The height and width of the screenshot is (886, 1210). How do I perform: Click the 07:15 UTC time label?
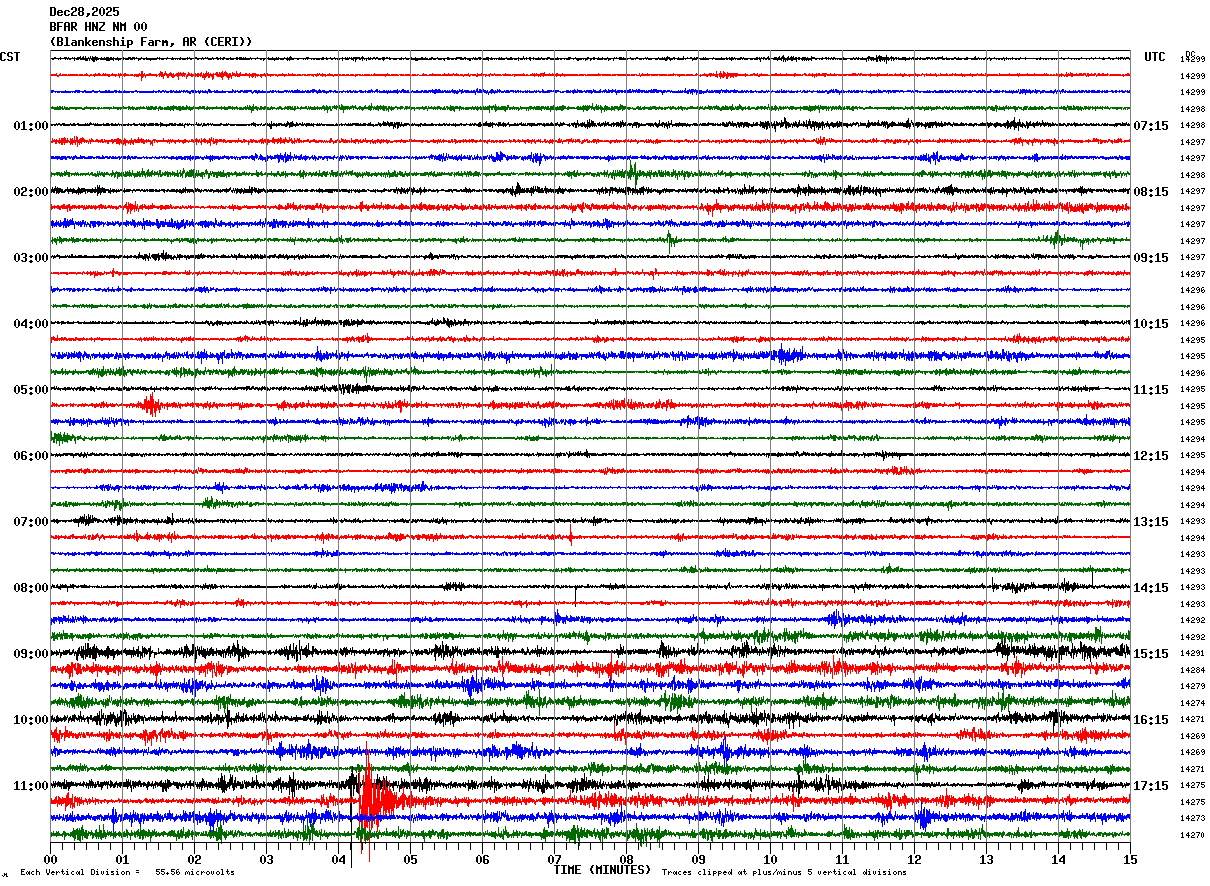[x=1151, y=126]
